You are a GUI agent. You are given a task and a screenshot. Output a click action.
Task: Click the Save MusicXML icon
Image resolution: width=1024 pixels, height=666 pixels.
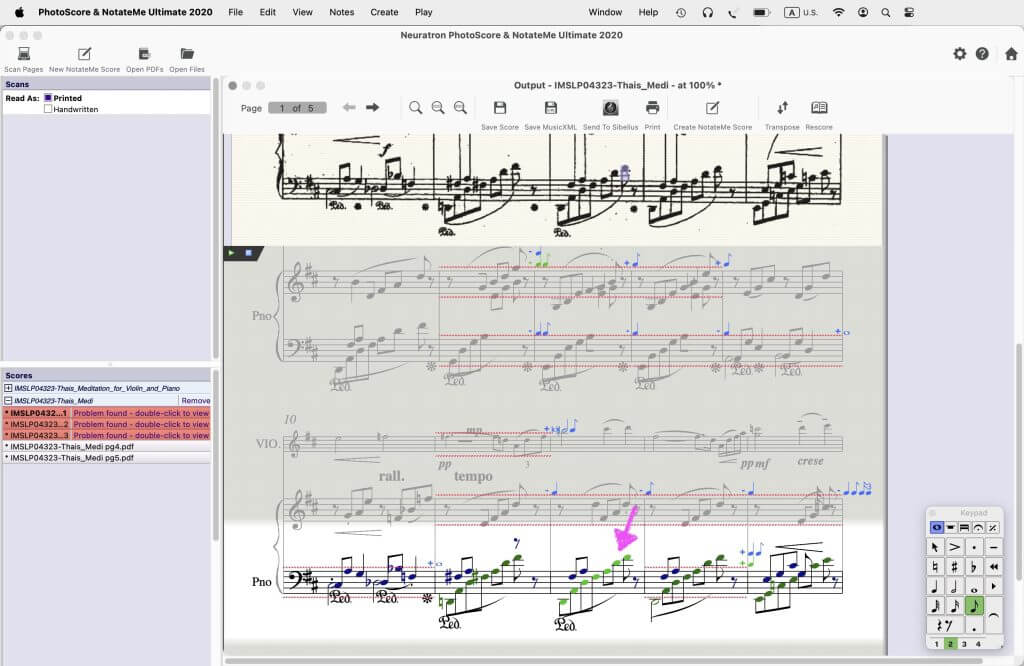click(551, 108)
